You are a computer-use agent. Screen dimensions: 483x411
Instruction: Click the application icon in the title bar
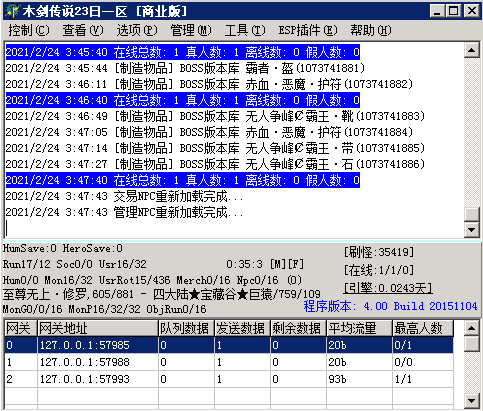click(x=13, y=11)
